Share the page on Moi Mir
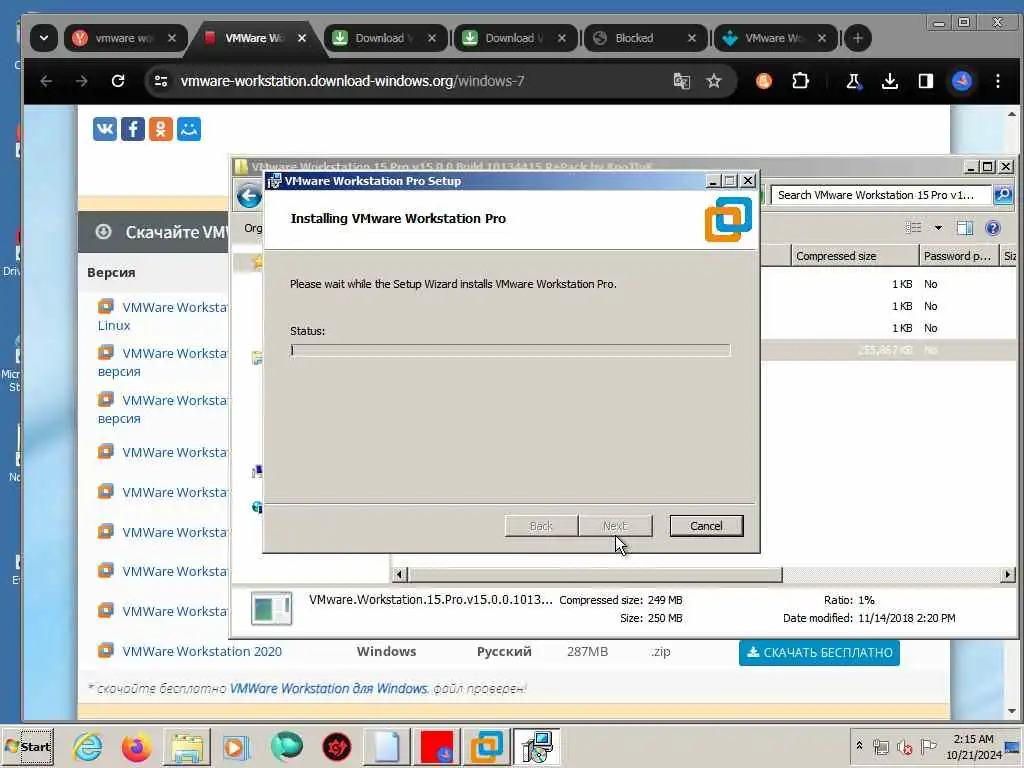 [x=189, y=129]
